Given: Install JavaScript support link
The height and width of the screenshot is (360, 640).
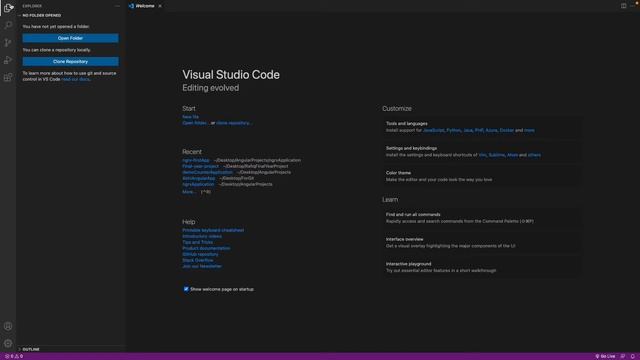Looking at the screenshot, I should 433,130.
